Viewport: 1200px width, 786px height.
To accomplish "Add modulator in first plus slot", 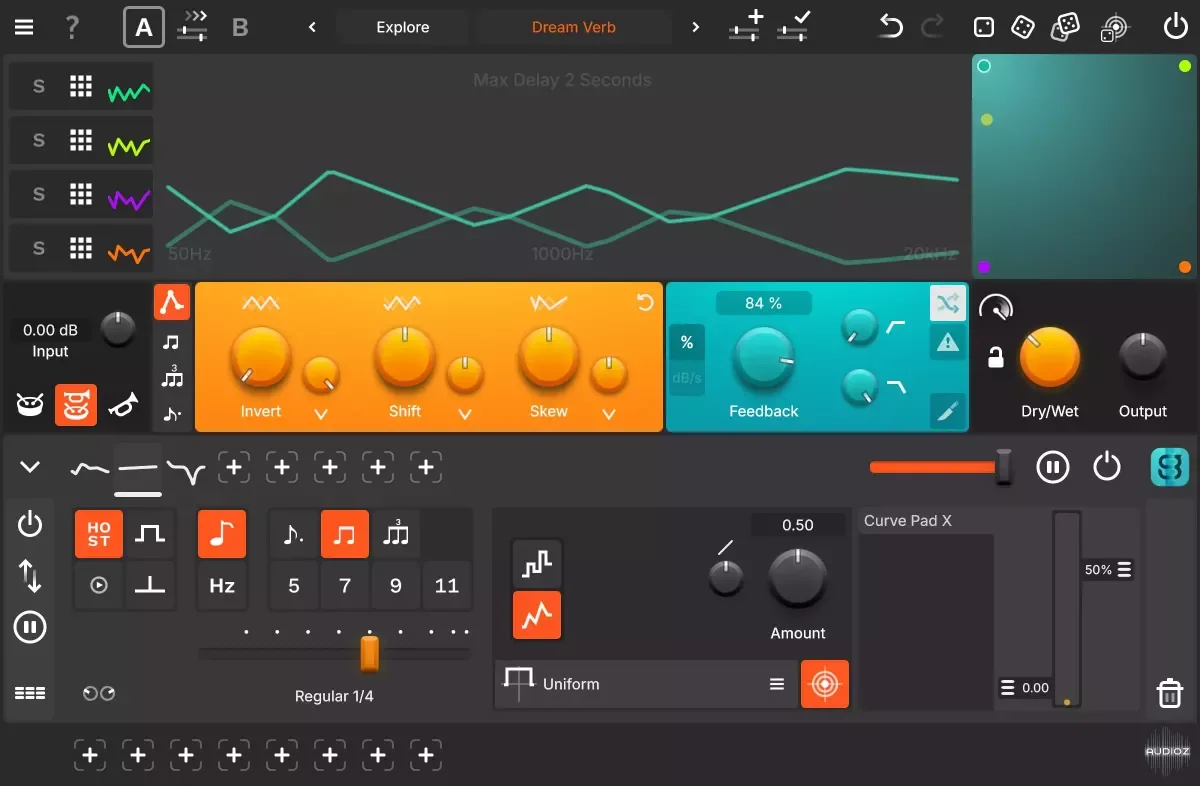I will (x=234, y=467).
